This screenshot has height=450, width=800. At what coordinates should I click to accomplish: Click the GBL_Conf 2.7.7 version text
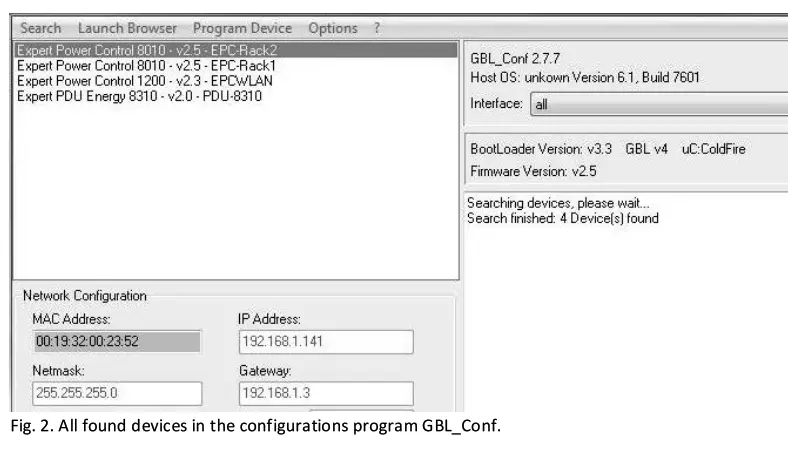[x=516, y=58]
